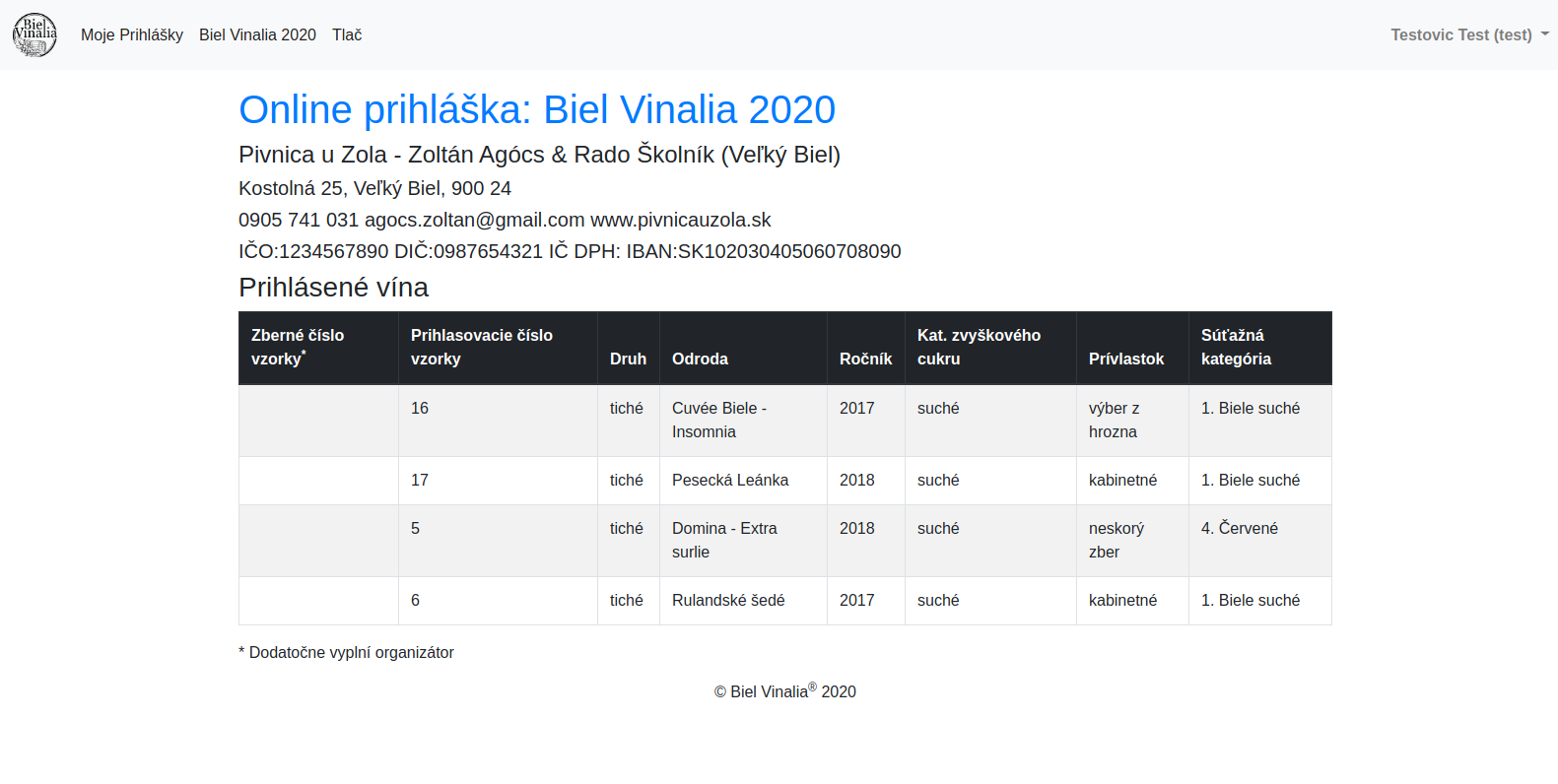Click the Ročník column header
The width and height of the screenshot is (1558, 784).
point(865,359)
